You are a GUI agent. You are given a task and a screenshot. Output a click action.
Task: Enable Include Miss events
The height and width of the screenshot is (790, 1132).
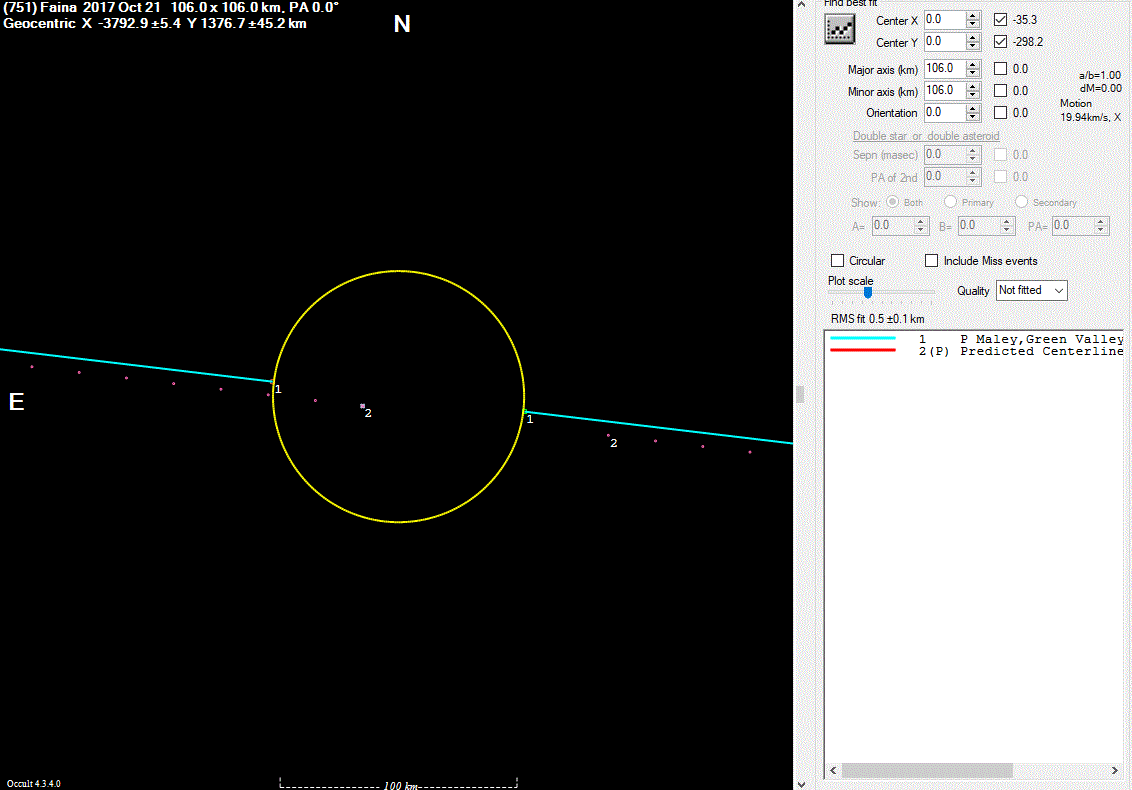932,261
